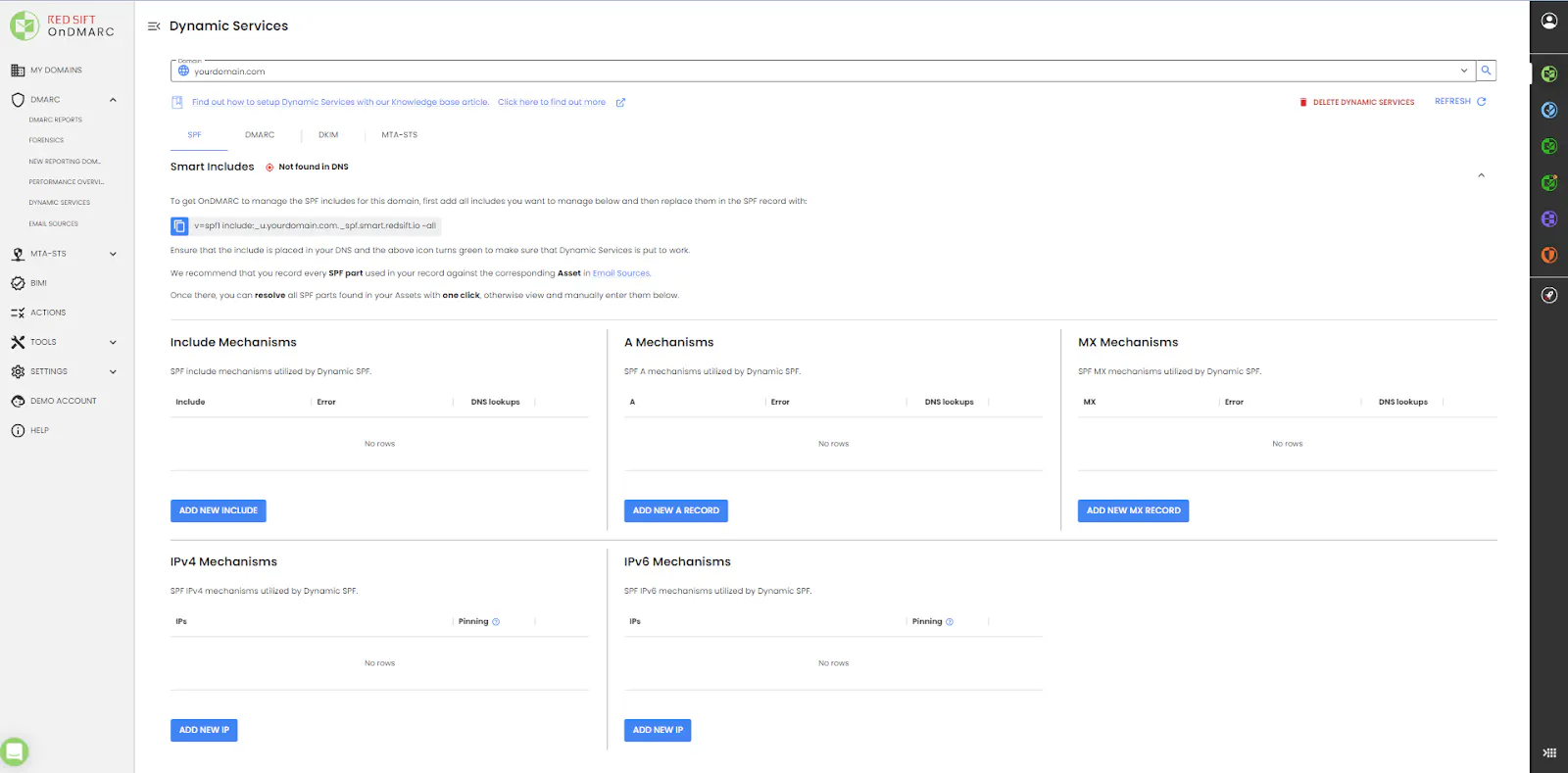Collapse the Smart Includes panel
Image resolution: width=1568 pixels, height=773 pixels.
pyautogui.click(x=1481, y=175)
